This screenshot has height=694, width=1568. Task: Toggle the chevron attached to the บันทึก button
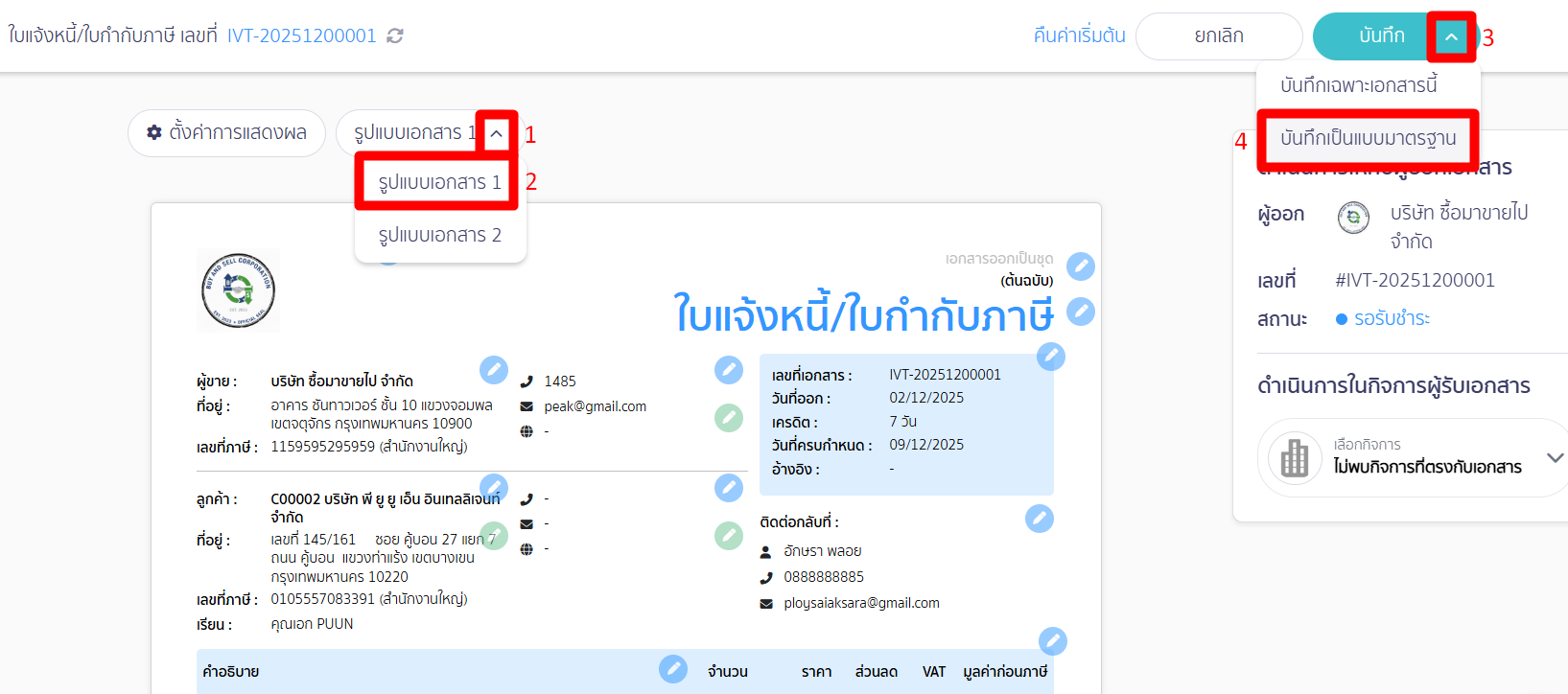1451,36
